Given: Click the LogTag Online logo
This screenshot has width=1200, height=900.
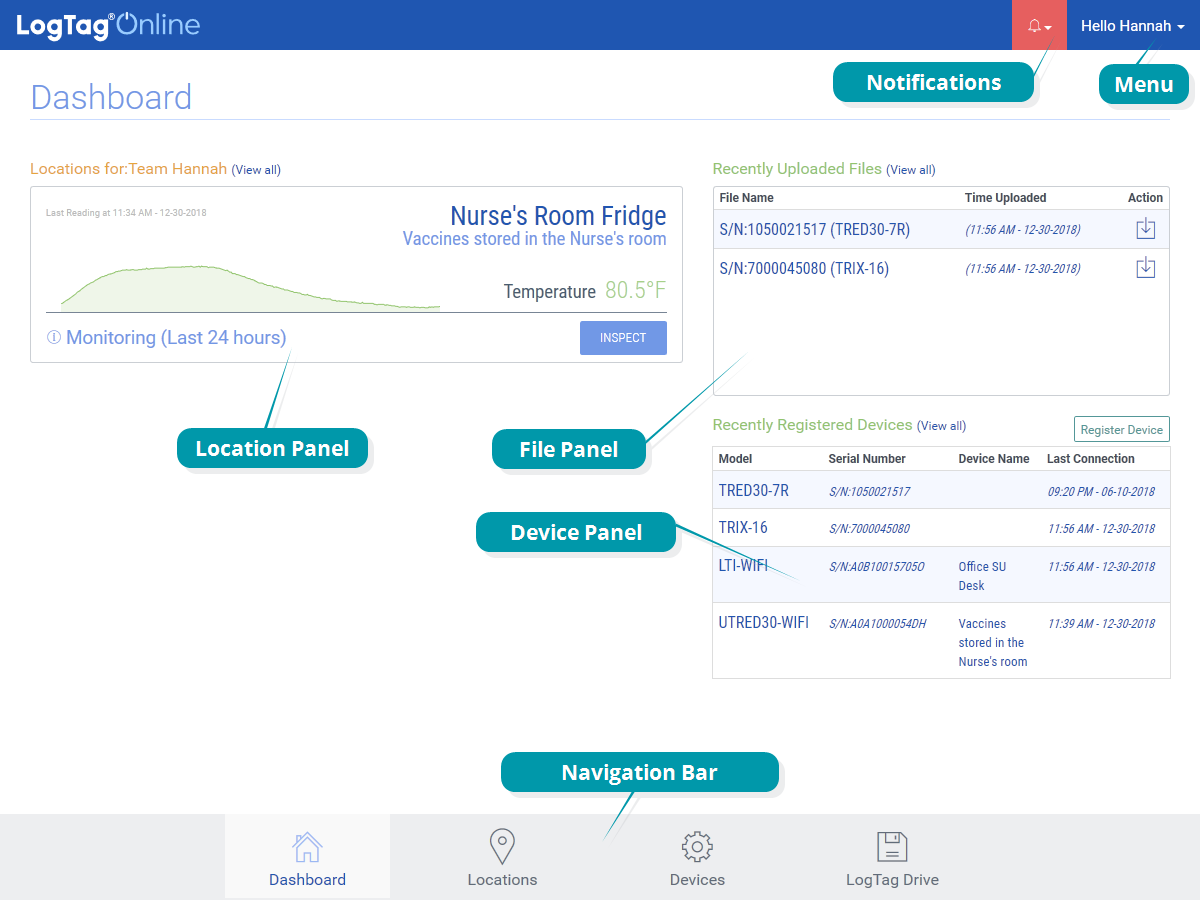Looking at the screenshot, I should tap(108, 25).
